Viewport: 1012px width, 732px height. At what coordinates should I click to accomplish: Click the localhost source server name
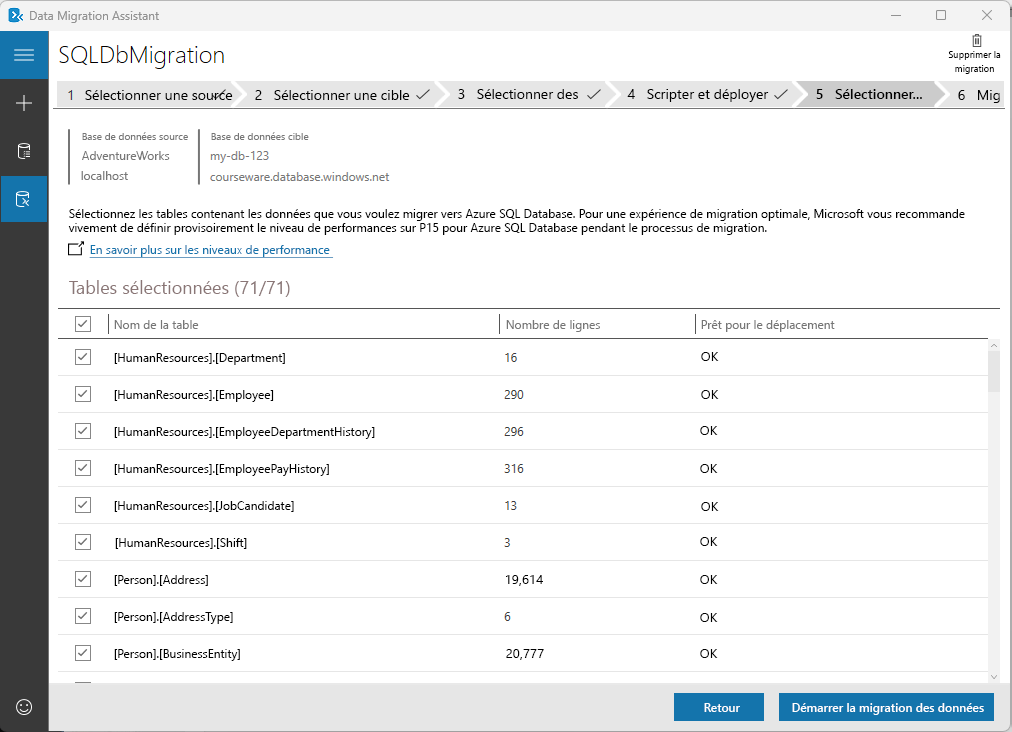click(104, 176)
